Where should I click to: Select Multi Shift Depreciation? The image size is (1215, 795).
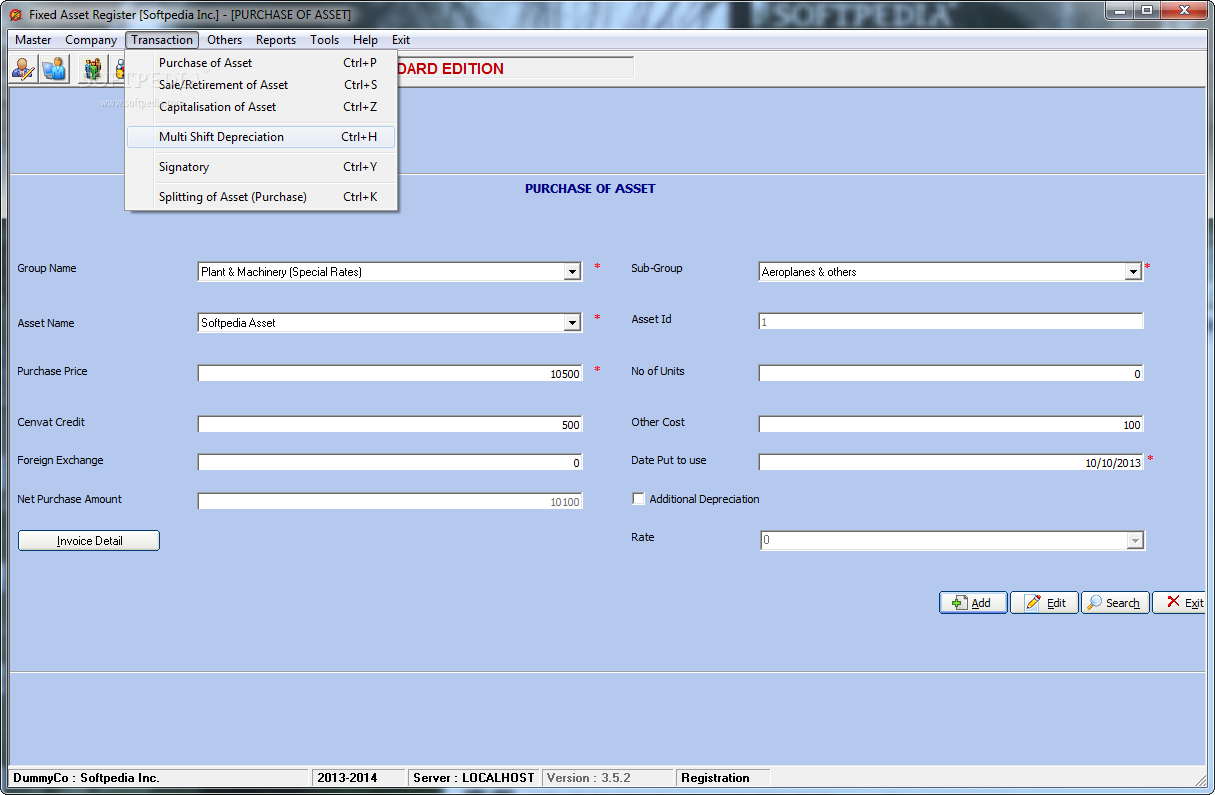[x=262, y=137]
